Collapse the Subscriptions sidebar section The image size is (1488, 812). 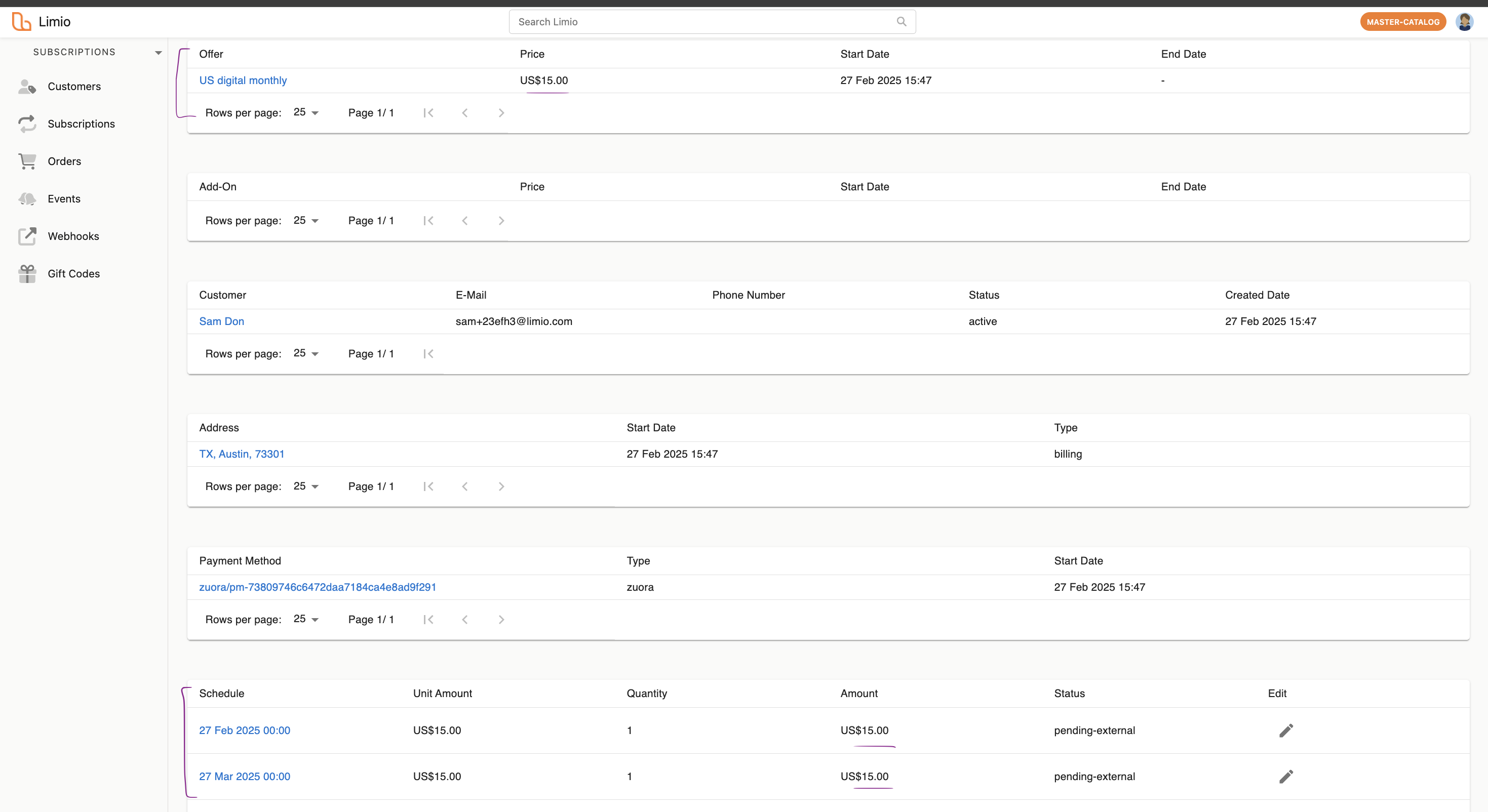159,53
